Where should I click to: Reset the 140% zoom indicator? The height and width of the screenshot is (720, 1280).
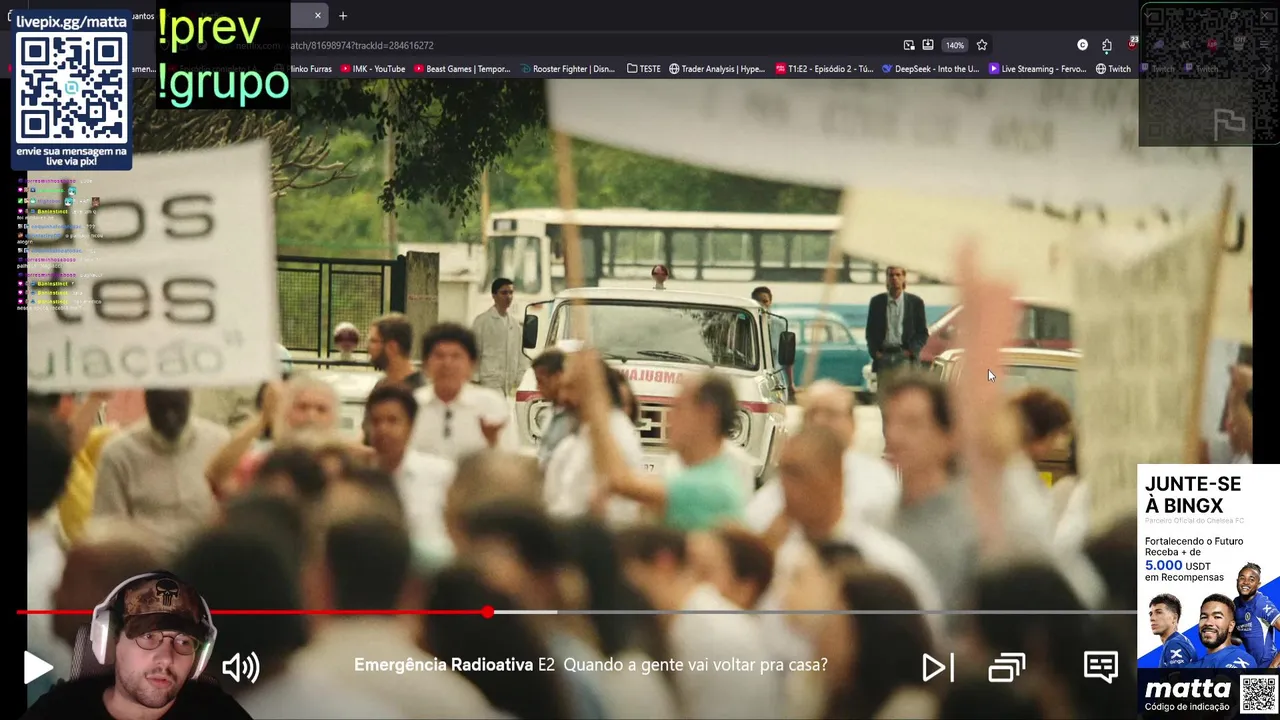point(955,45)
